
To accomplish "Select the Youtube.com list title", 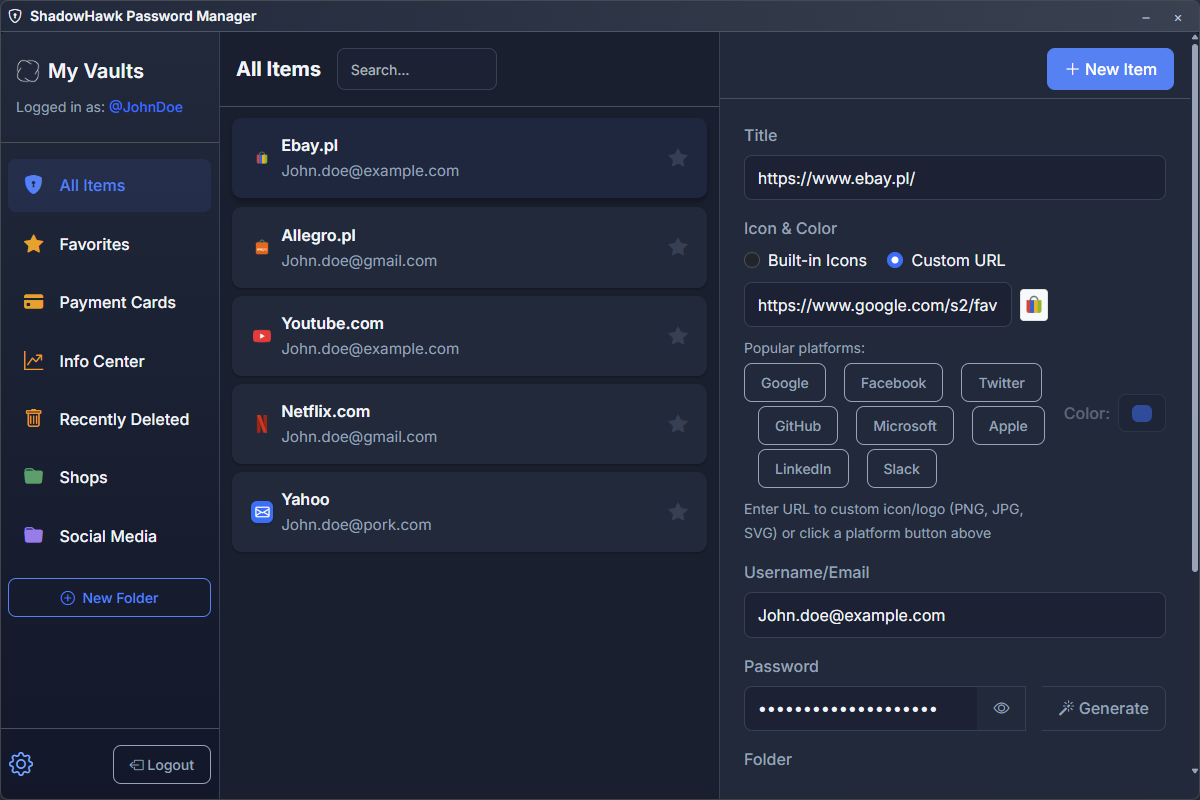I will coord(333,324).
